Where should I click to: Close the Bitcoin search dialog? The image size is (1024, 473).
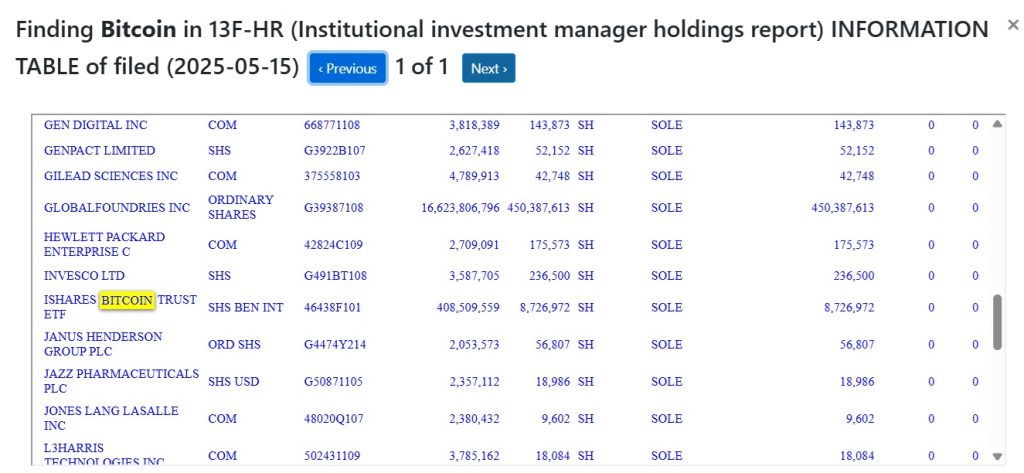point(1013,25)
